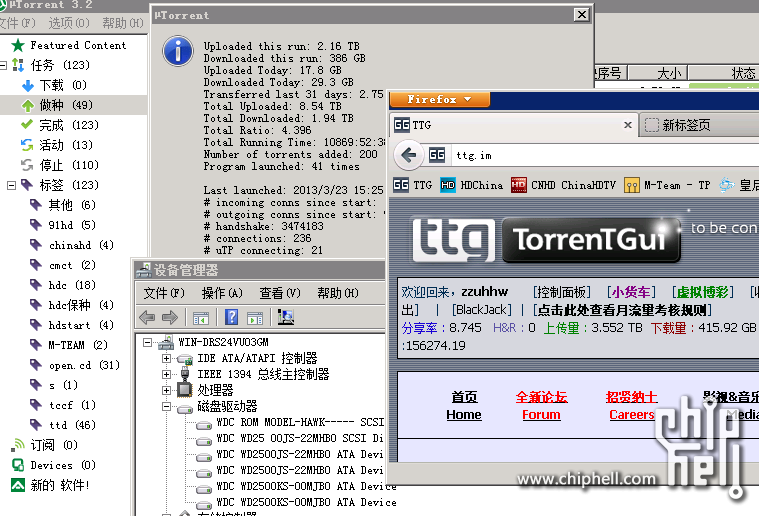This screenshot has width=759, height=516.
Task: Open µTorrent 帮助(H) menu
Action: pos(122,23)
